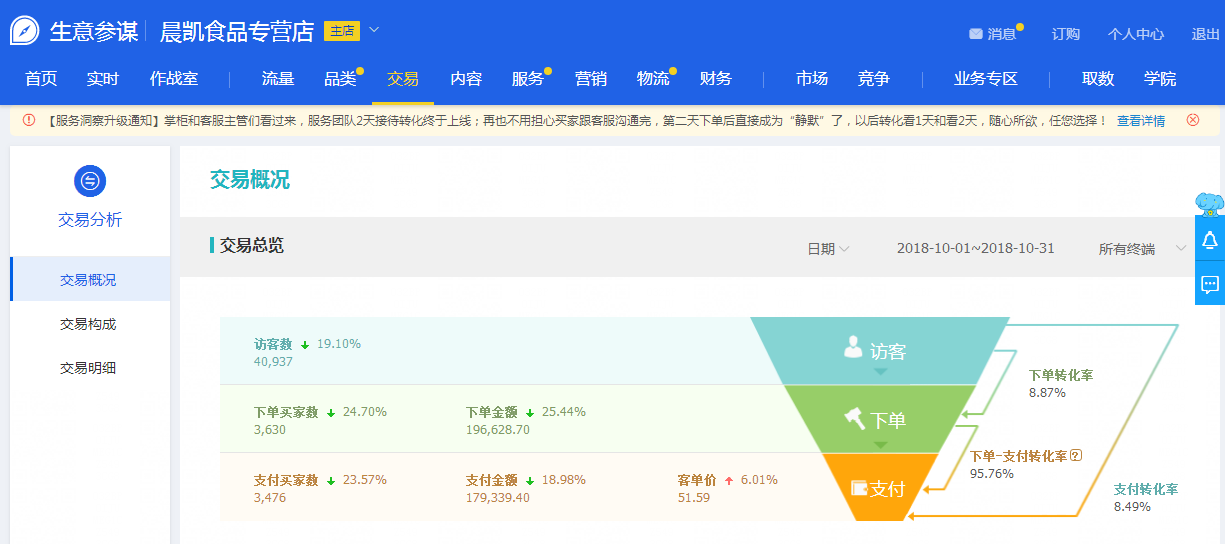Open the 作战室 tab
This screenshot has height=544, width=1225.
pyautogui.click(x=174, y=78)
